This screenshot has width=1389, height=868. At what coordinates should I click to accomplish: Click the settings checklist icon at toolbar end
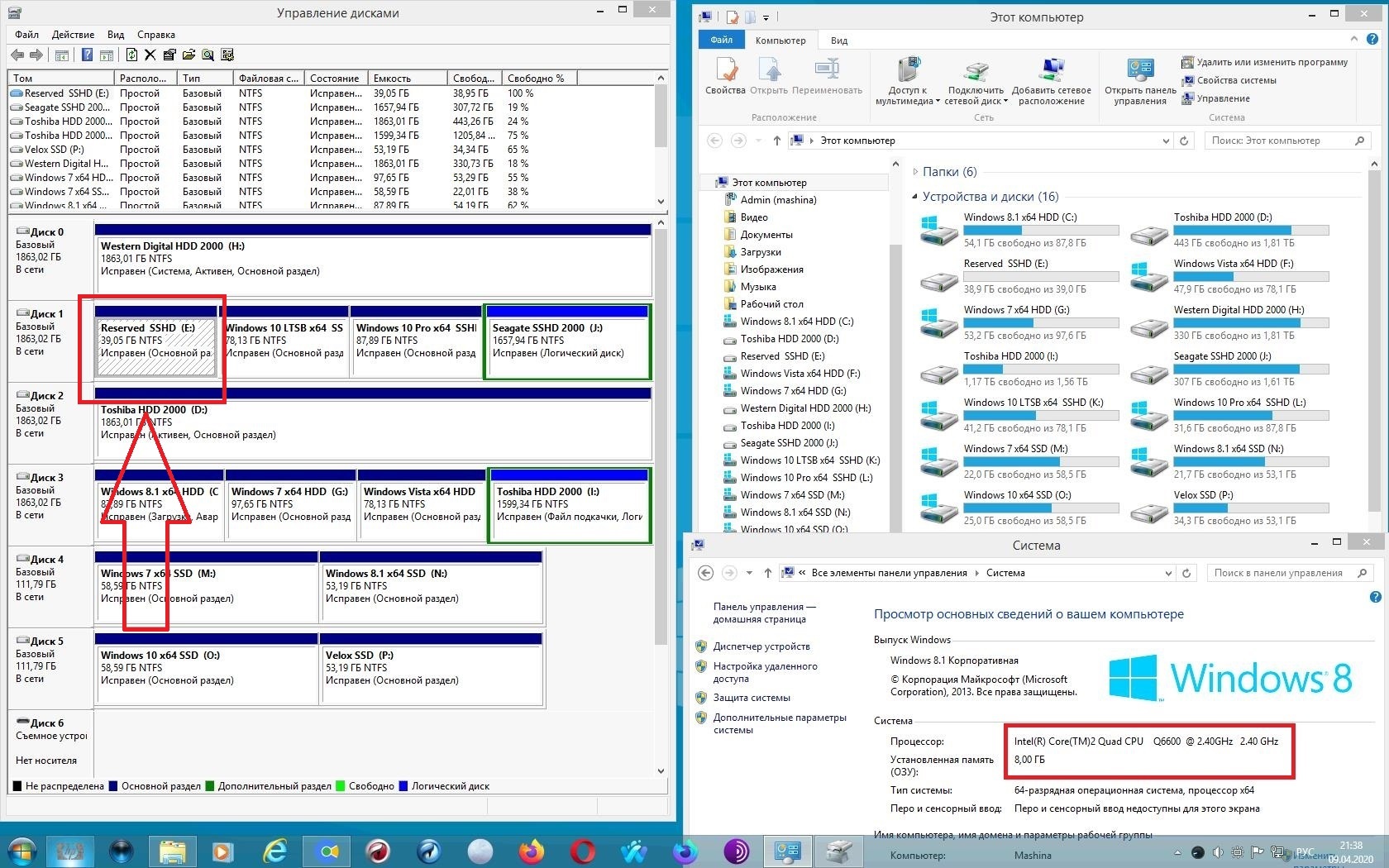pos(227,55)
